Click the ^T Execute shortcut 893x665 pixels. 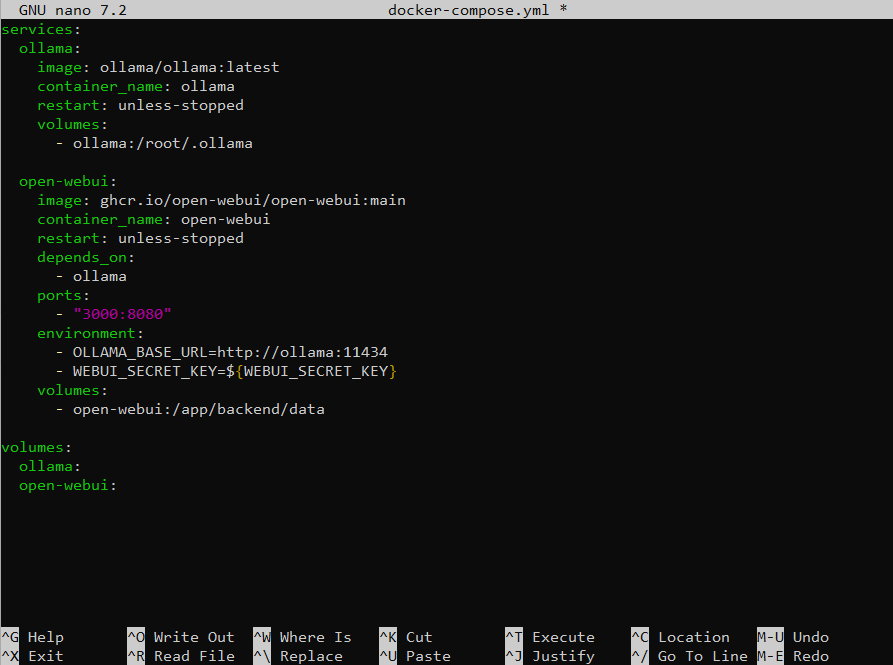click(550, 637)
